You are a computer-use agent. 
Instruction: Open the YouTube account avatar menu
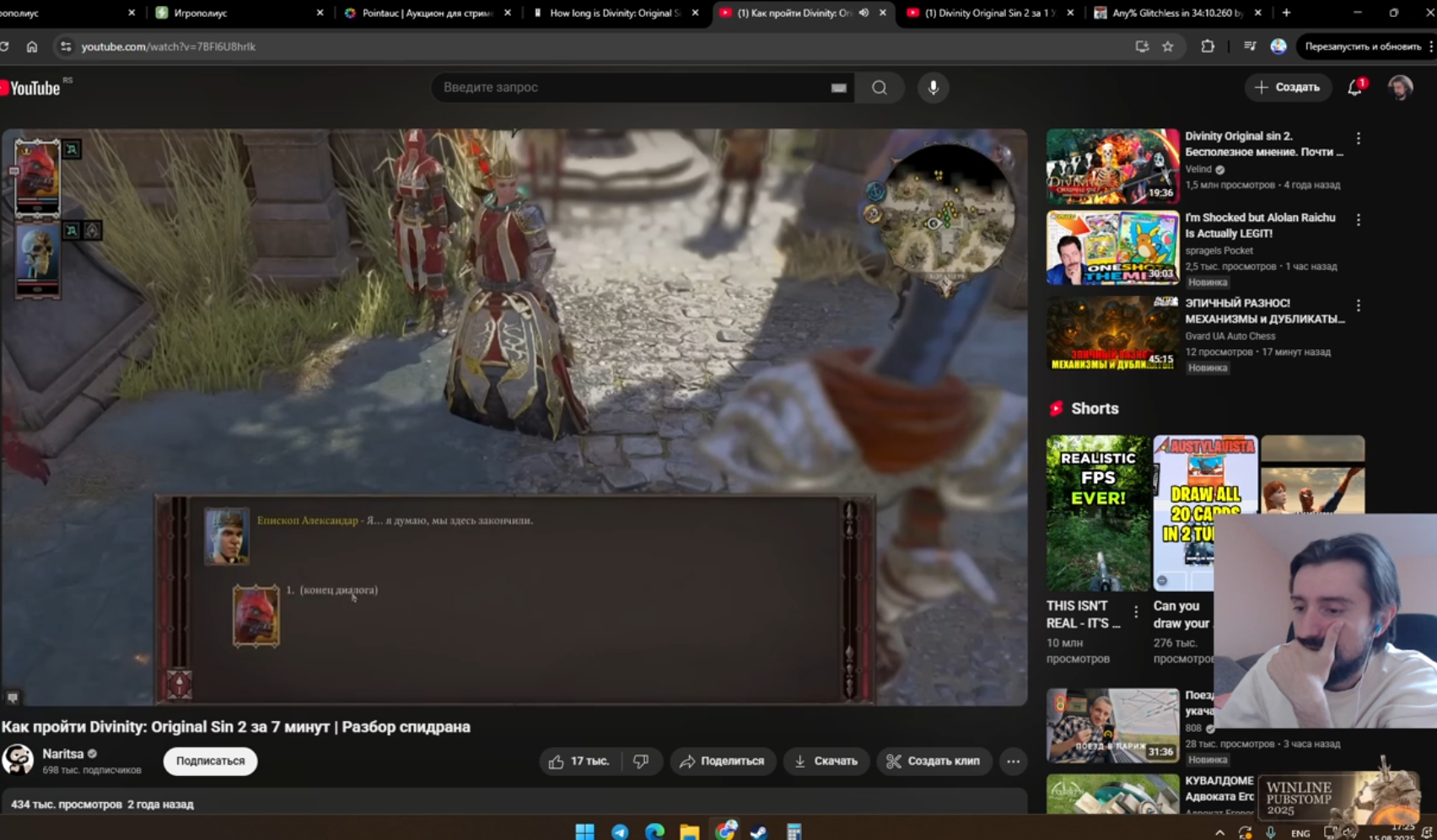pos(1401,88)
